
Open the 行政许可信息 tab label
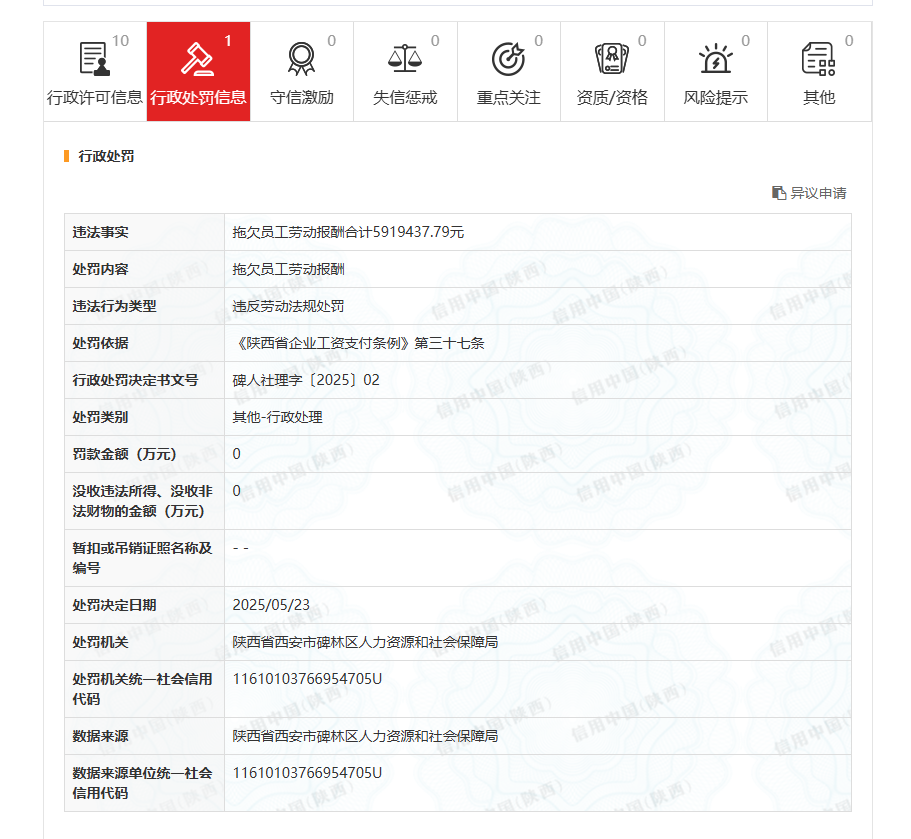click(x=95, y=98)
